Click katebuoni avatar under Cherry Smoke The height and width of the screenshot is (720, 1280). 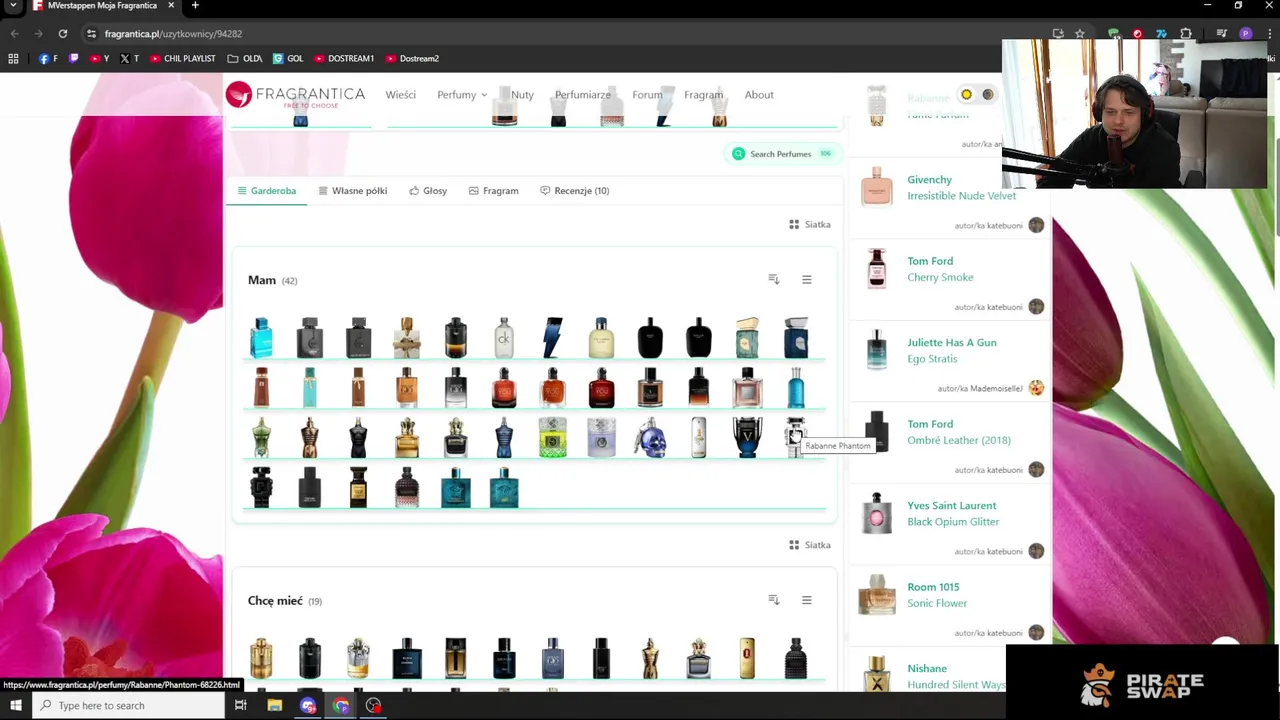[1036, 307]
